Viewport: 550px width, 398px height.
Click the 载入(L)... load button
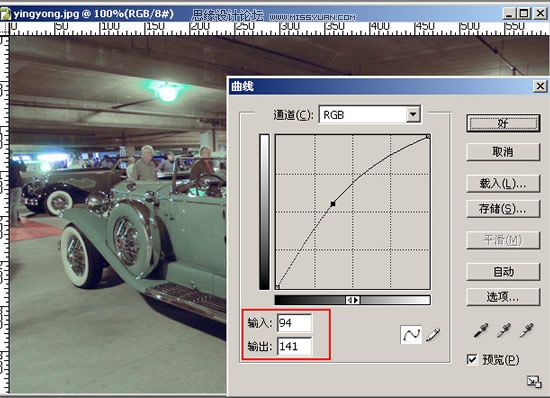pyautogui.click(x=503, y=183)
